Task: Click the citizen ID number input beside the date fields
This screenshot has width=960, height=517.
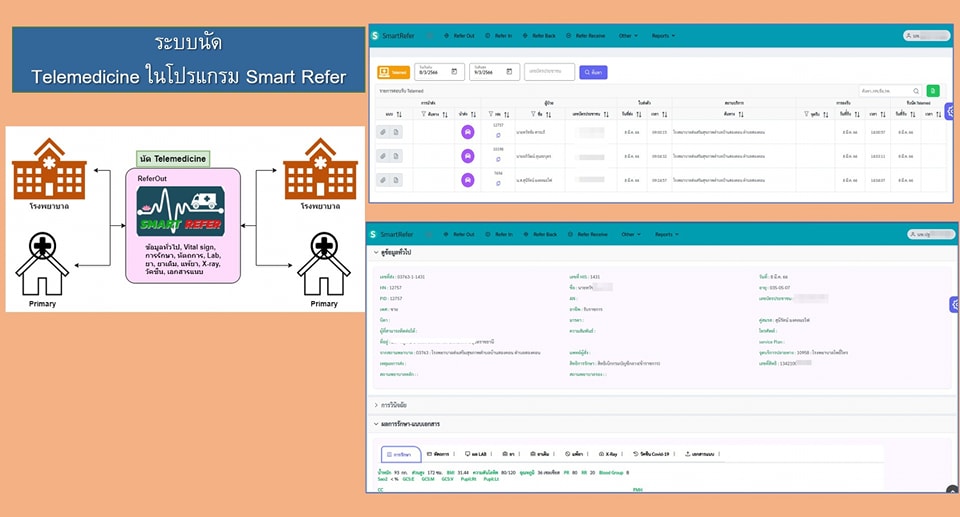Action: click(549, 72)
